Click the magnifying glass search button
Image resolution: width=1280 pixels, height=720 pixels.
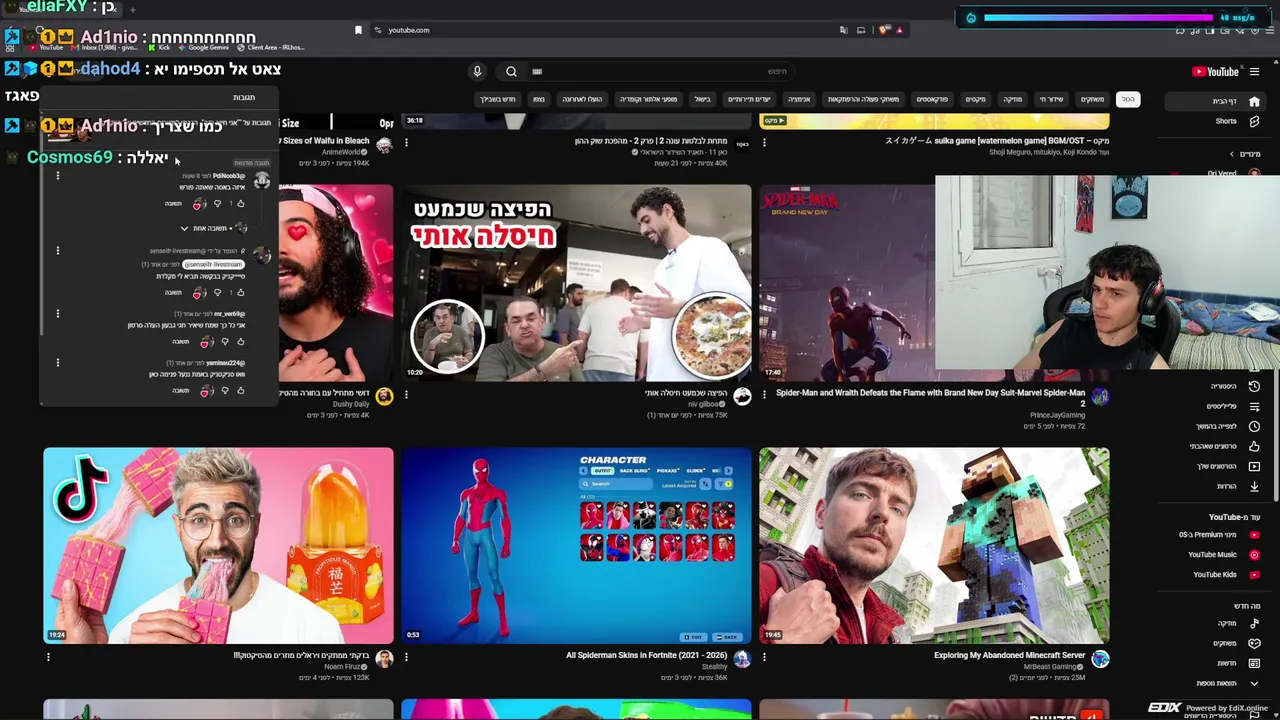pos(511,72)
